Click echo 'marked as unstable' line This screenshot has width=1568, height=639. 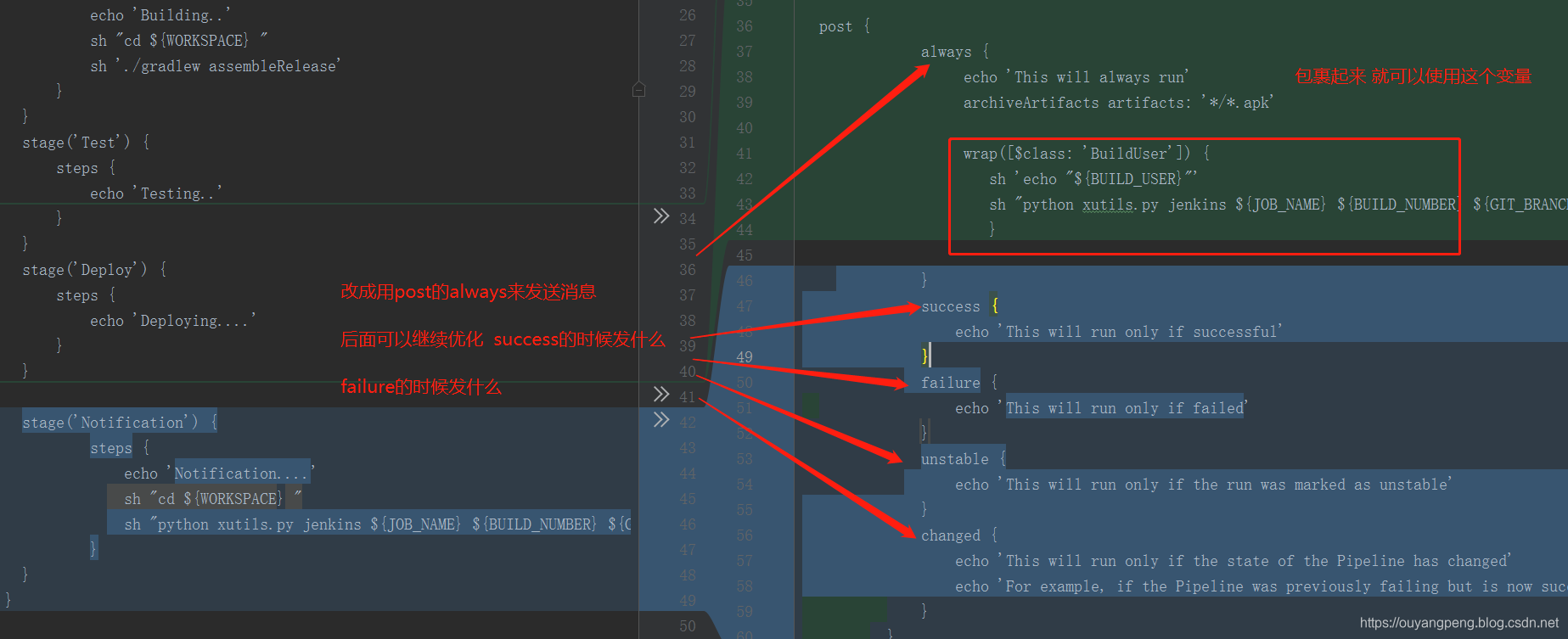(x=1204, y=485)
